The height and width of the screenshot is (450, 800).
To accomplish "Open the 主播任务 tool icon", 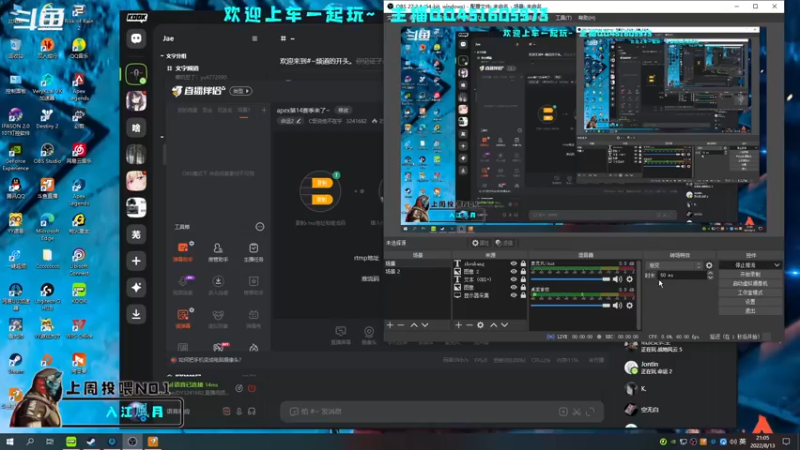I will 254,251.
